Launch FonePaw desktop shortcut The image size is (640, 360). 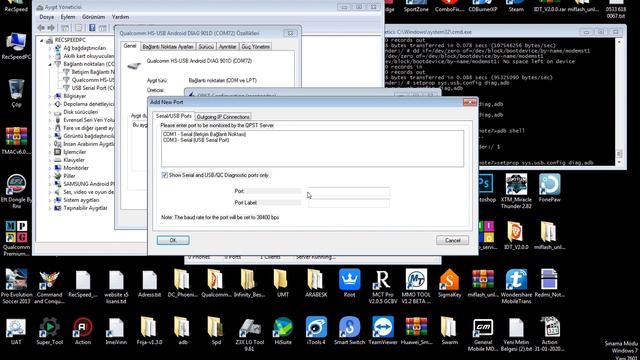[549, 188]
